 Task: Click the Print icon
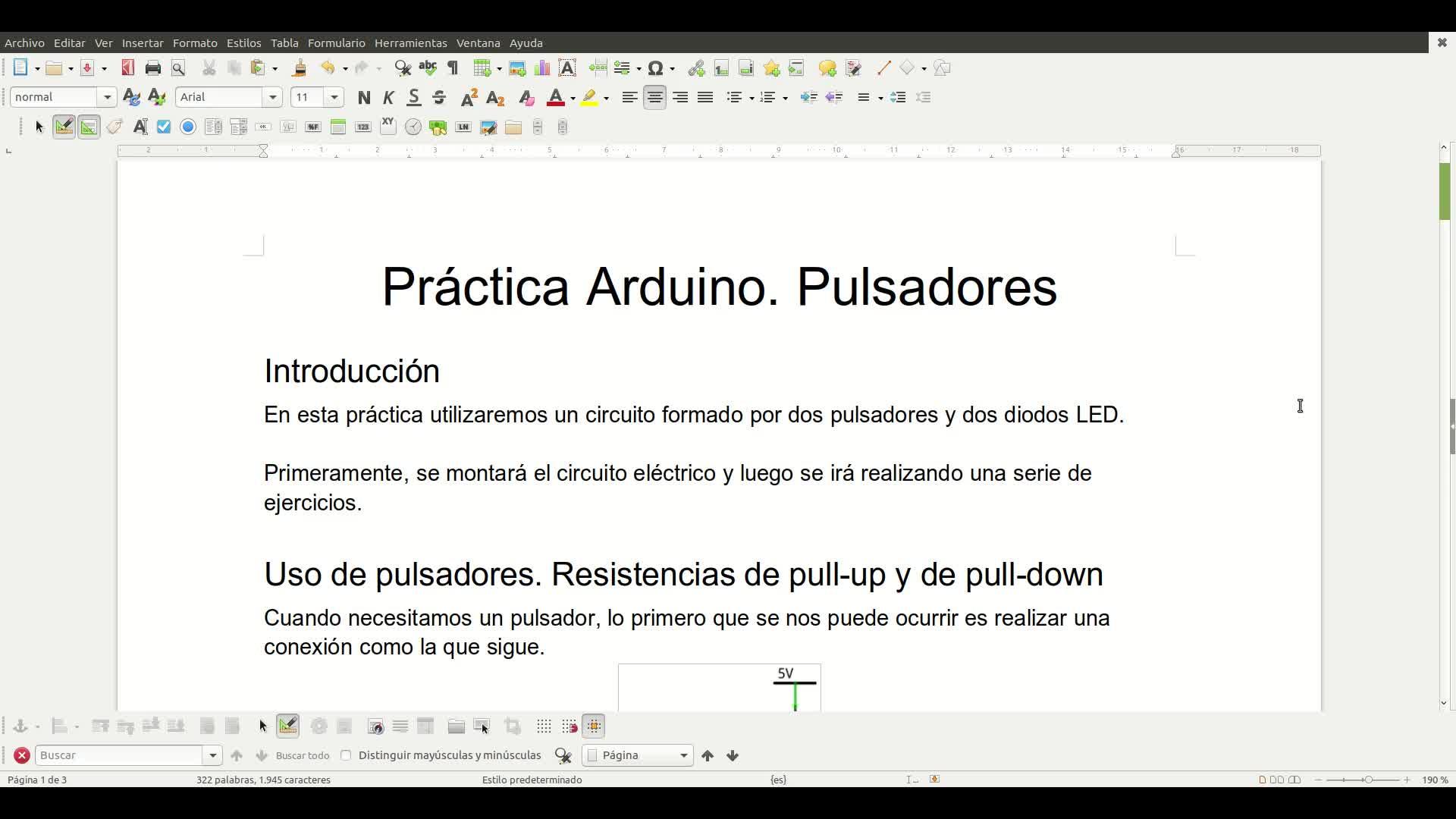(153, 68)
